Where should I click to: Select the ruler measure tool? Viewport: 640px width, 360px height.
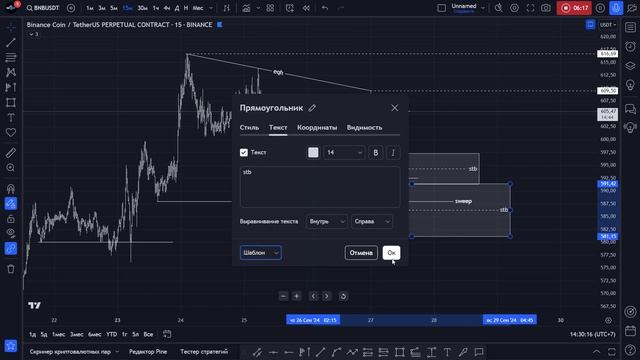point(11,153)
